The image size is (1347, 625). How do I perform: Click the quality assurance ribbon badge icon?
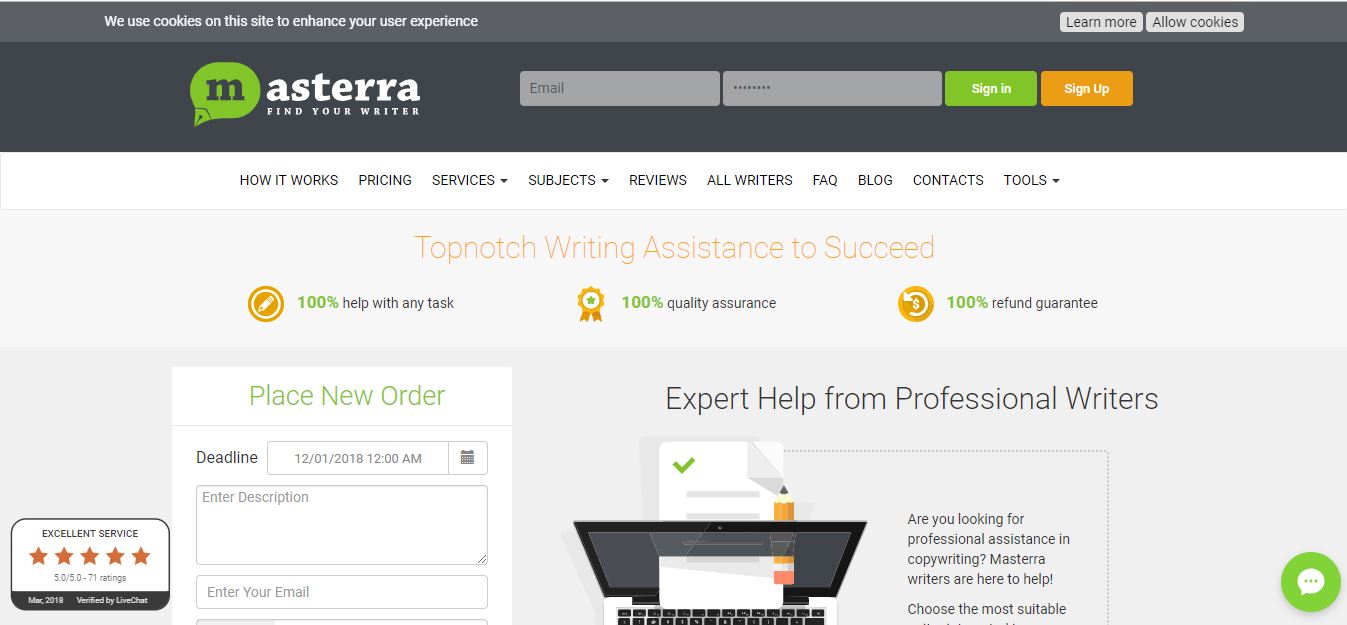tap(591, 304)
